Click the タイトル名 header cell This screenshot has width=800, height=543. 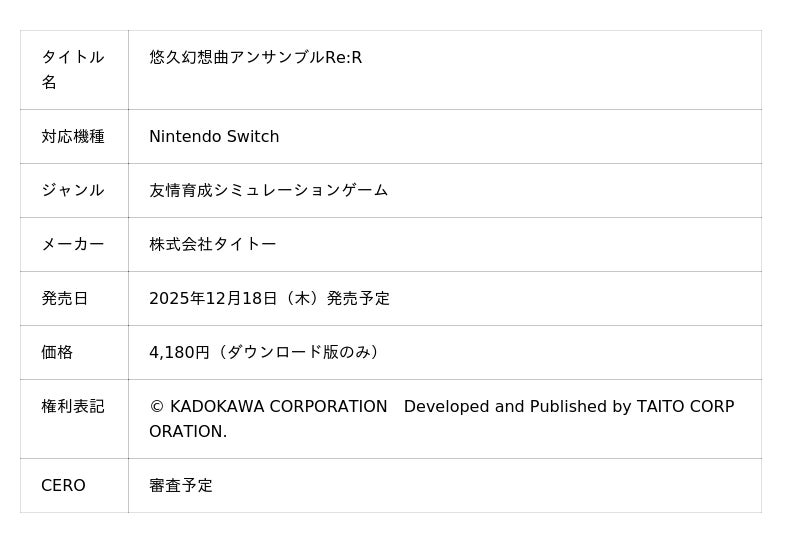tap(72, 69)
